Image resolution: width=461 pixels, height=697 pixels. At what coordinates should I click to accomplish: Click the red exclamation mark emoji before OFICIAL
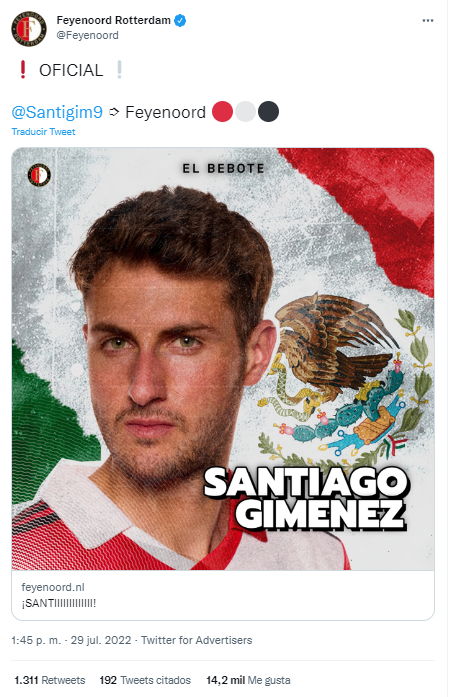tap(23, 69)
